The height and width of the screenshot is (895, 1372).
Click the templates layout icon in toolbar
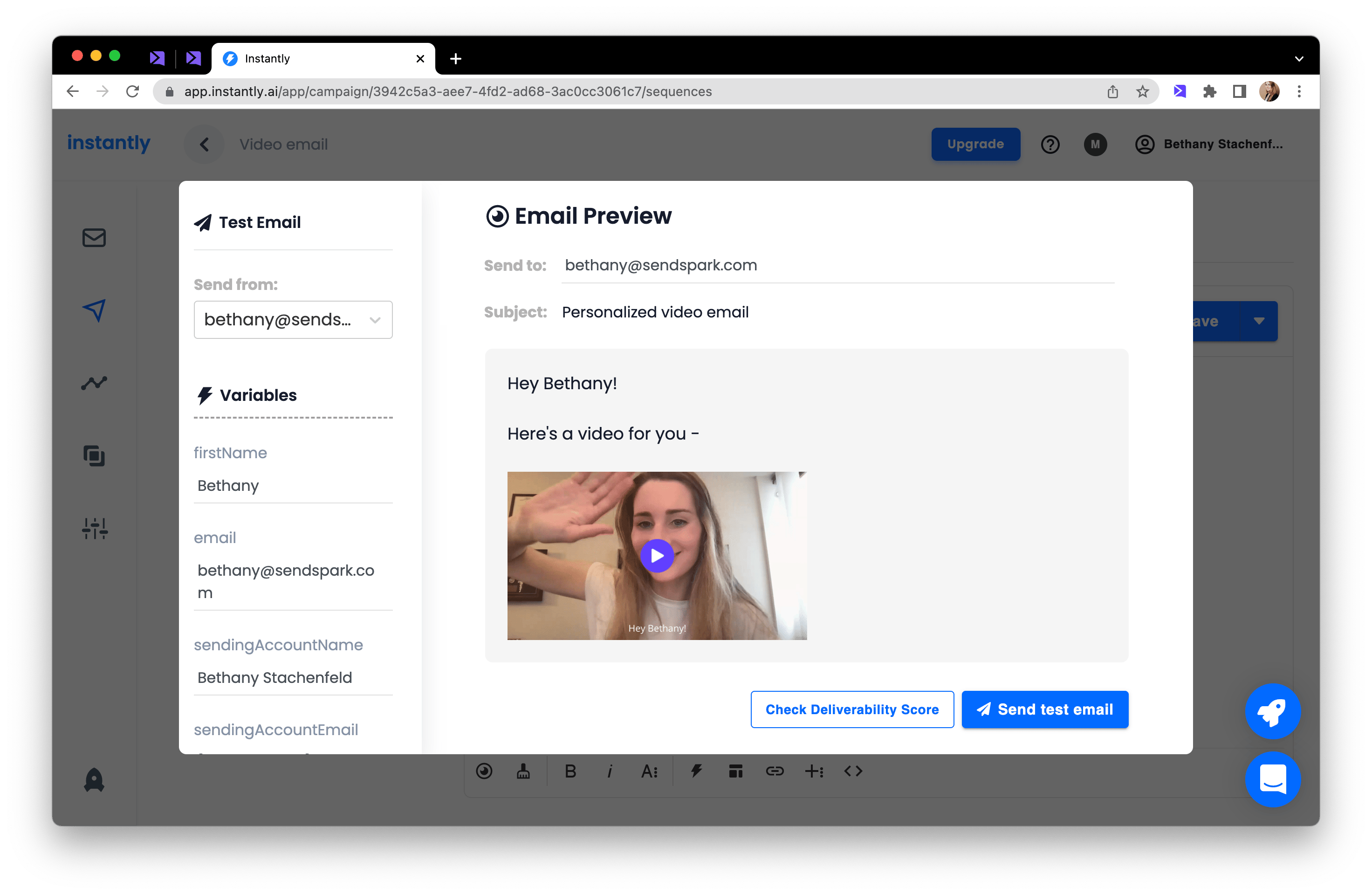(735, 771)
